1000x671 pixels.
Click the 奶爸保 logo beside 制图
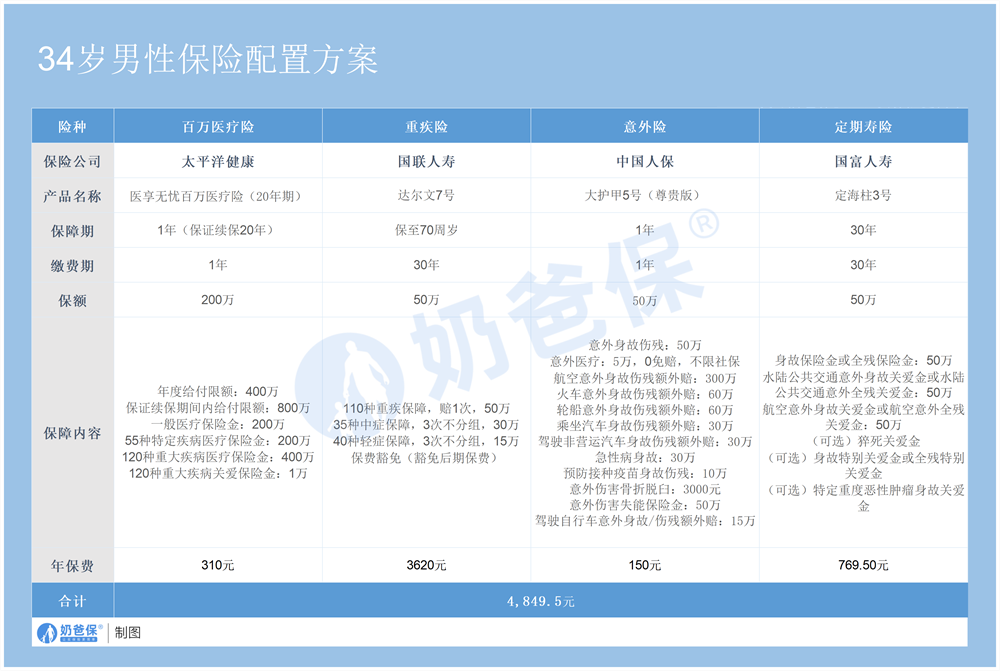click(x=70, y=633)
